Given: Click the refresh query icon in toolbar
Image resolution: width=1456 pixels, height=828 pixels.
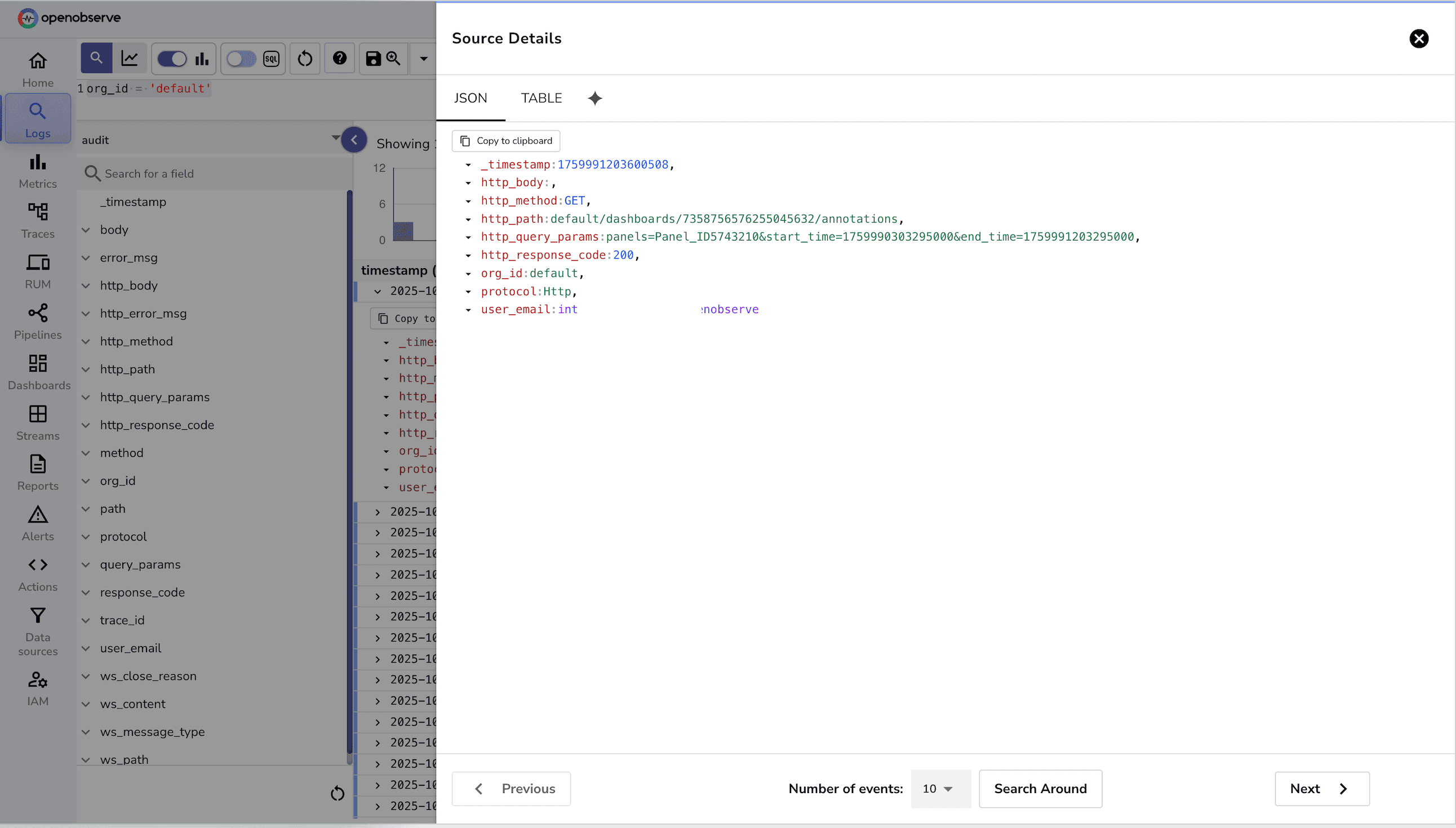Looking at the screenshot, I should coord(304,58).
